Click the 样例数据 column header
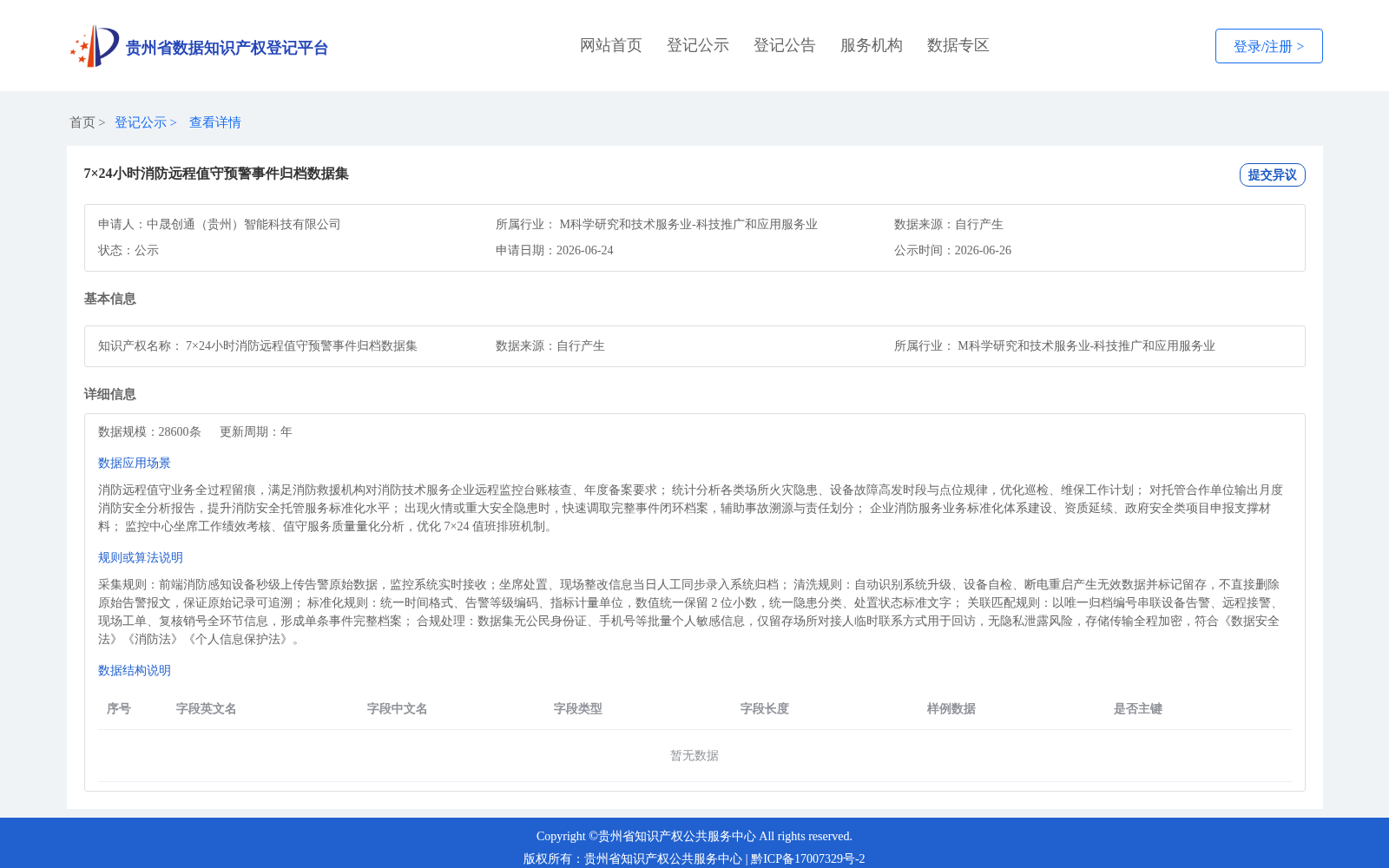Screen dimensions: 1389x868 951,708
